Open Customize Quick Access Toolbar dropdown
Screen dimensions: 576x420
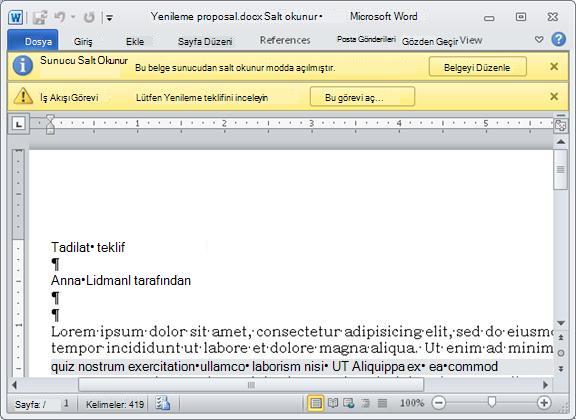(109, 17)
